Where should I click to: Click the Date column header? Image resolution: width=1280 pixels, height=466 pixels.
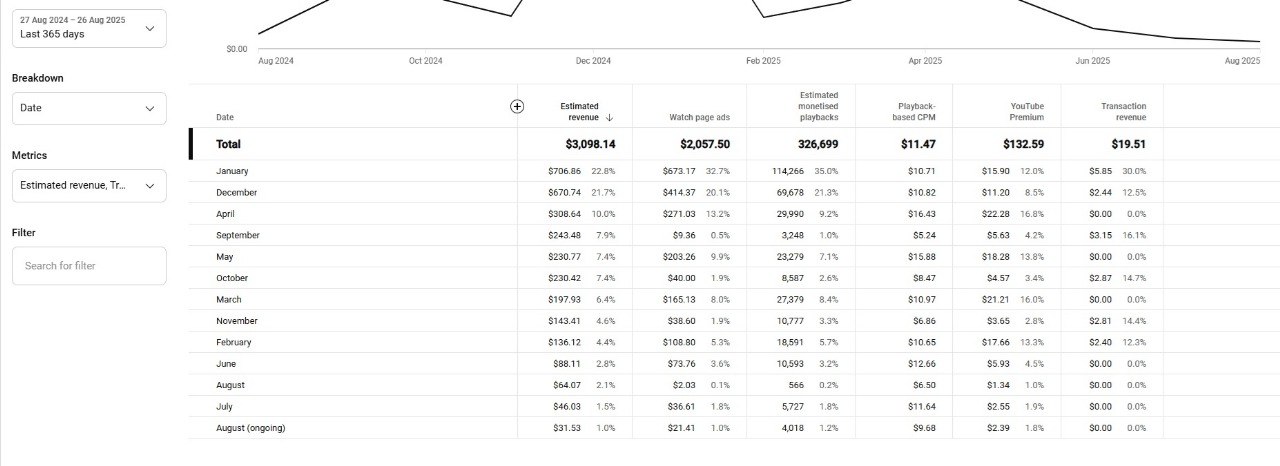(225, 118)
